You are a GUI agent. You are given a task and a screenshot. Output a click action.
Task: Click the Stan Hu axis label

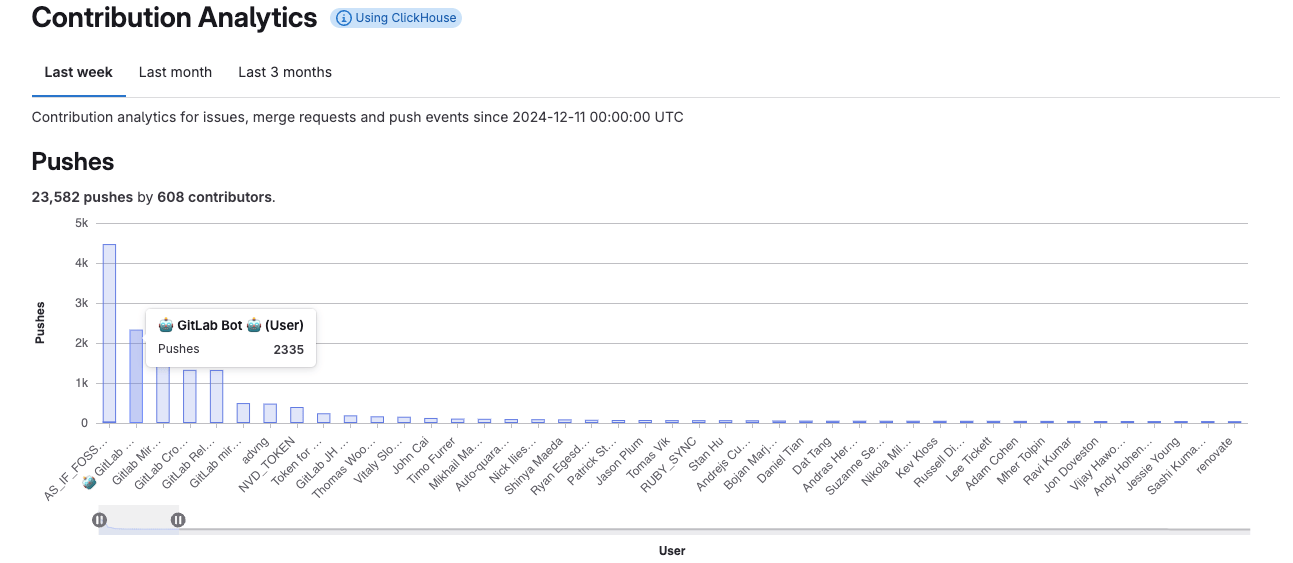[706, 455]
